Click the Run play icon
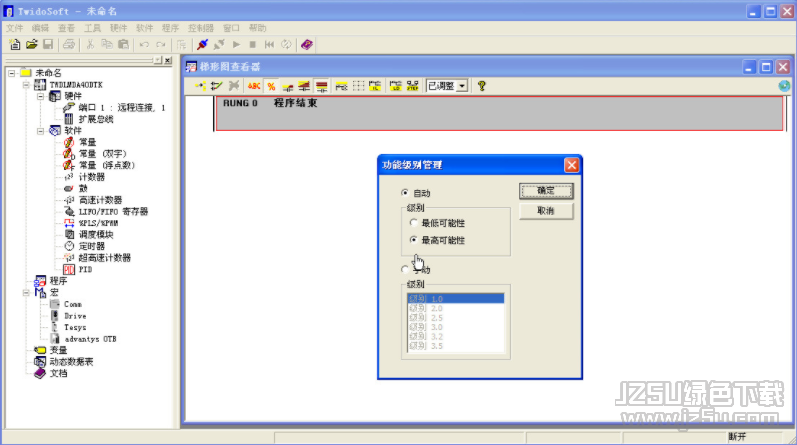The width and height of the screenshot is (797, 445). tap(236, 45)
